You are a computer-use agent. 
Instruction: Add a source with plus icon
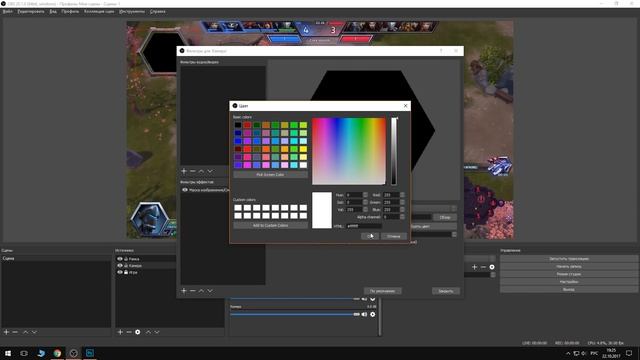pyautogui.click(x=120, y=332)
